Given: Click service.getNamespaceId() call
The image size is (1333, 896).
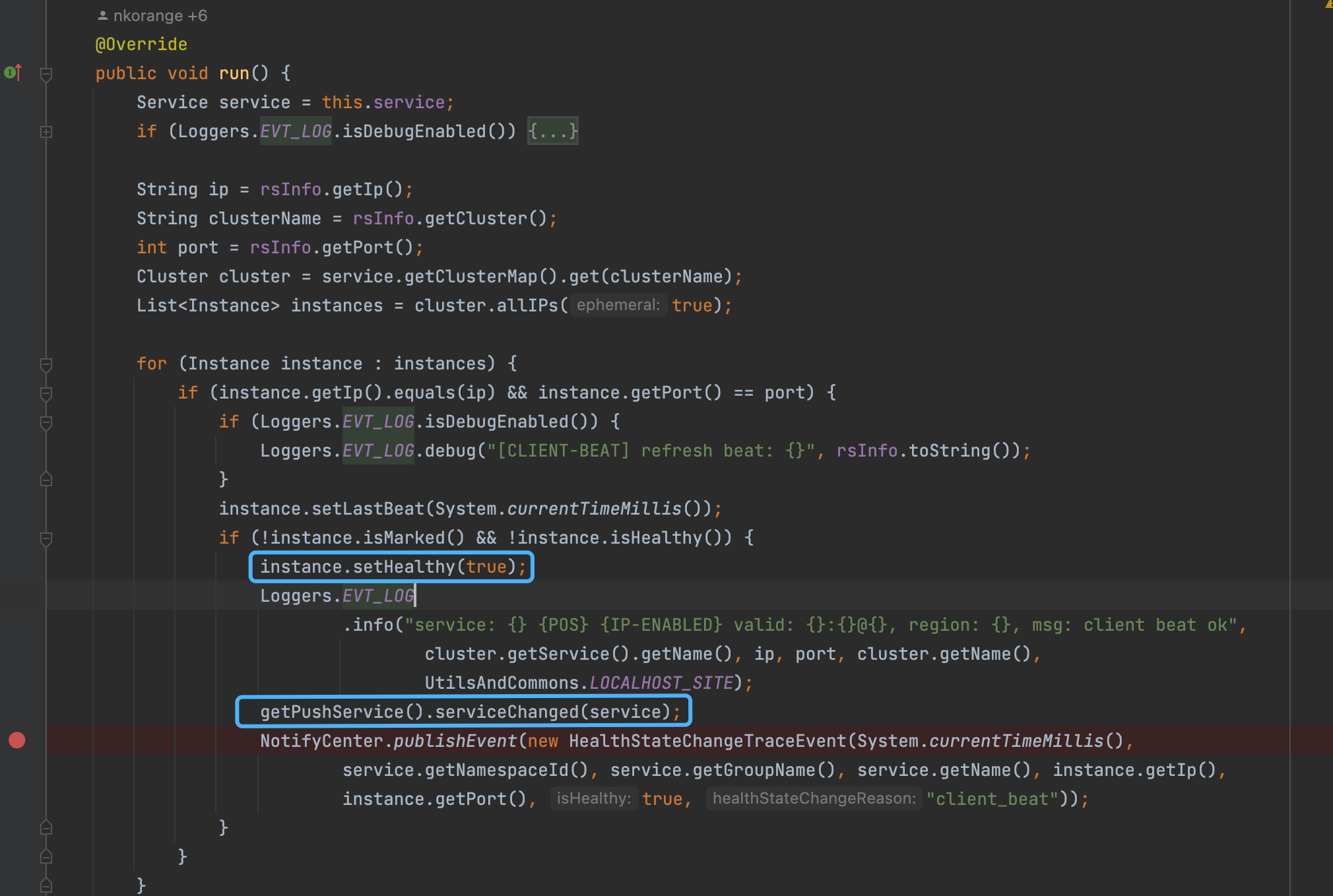Looking at the screenshot, I should coord(465,770).
